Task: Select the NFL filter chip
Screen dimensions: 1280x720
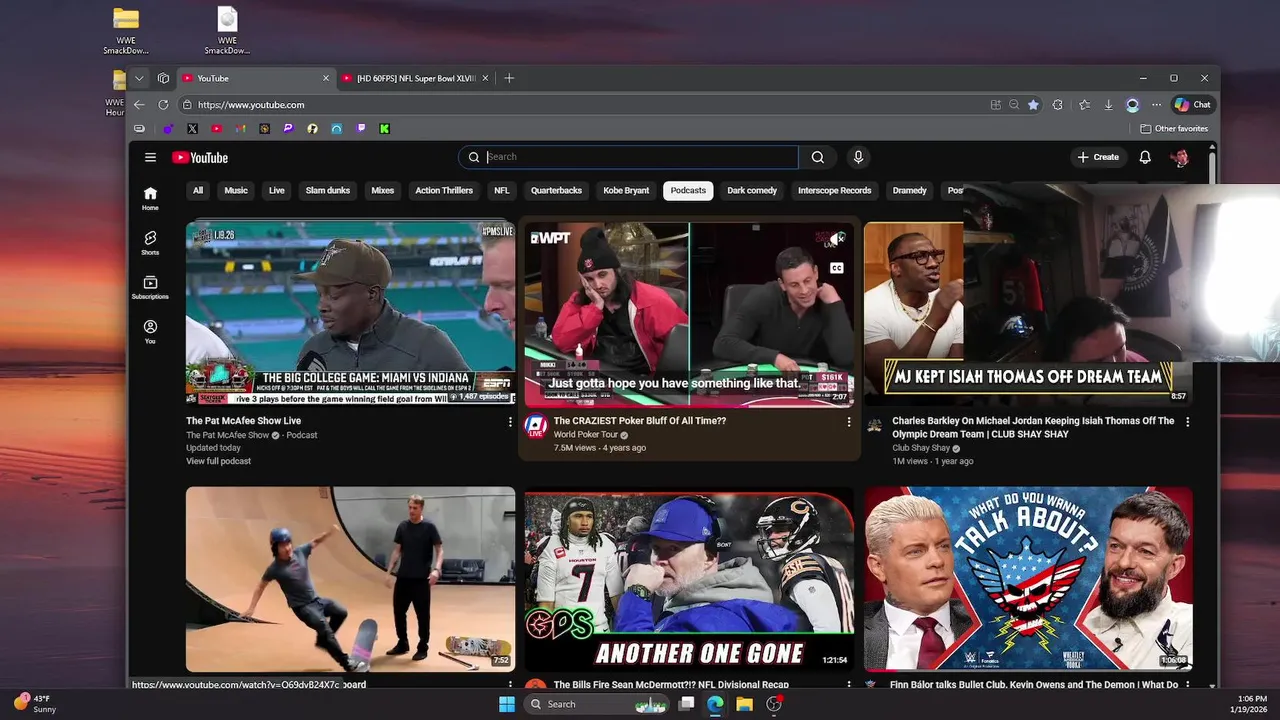Action: coord(502,190)
